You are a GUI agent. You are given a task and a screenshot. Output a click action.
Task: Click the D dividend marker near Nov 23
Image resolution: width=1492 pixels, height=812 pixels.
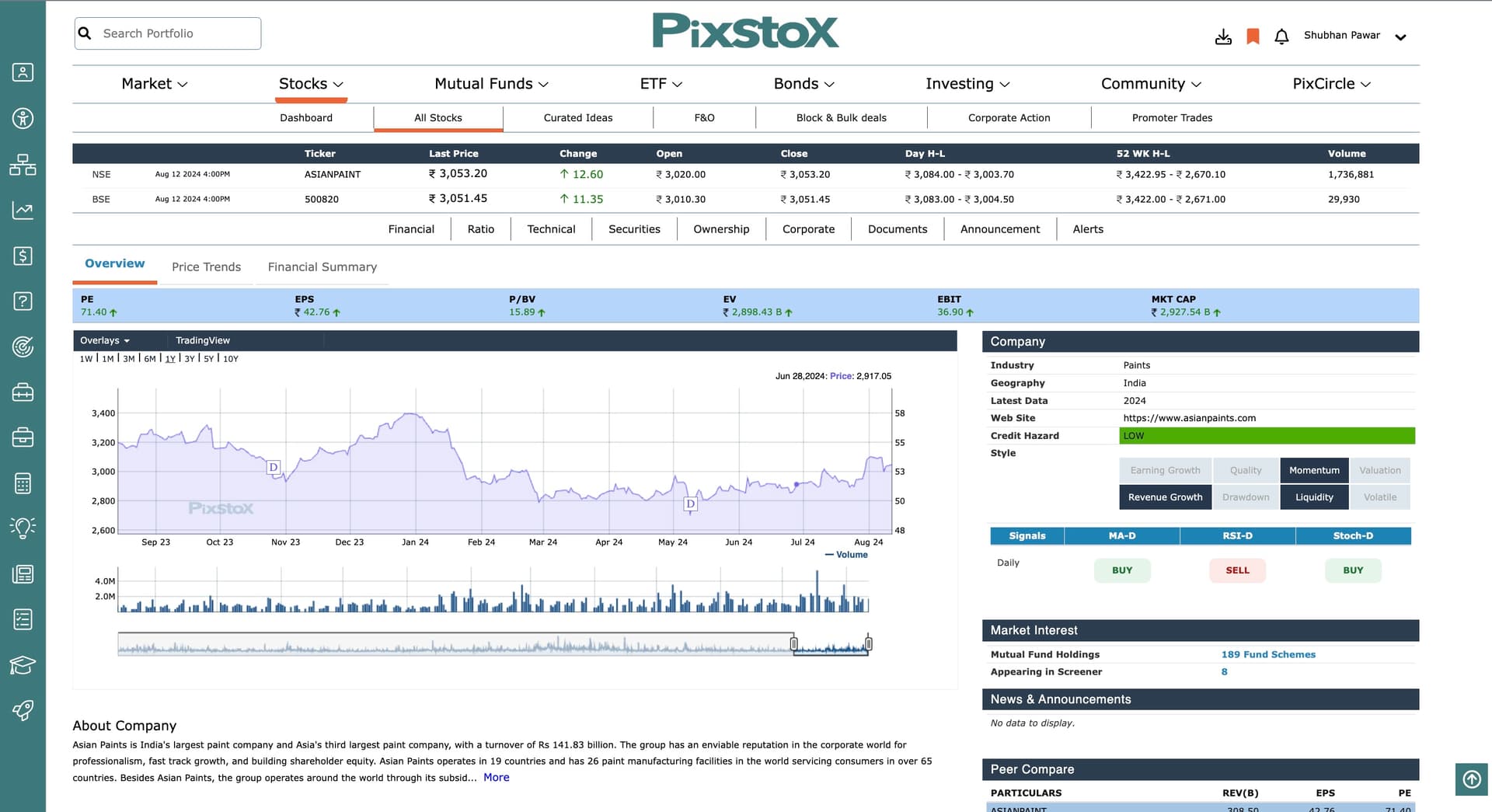tap(273, 467)
